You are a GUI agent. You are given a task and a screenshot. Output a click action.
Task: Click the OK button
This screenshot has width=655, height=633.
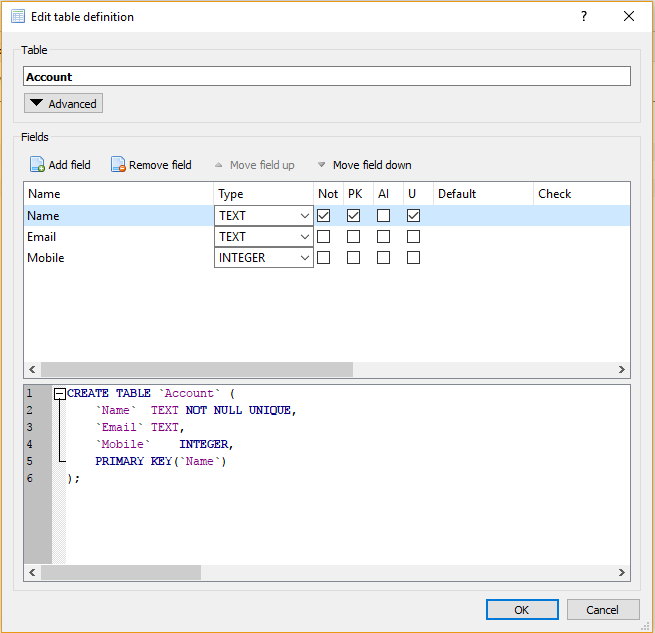point(522,609)
